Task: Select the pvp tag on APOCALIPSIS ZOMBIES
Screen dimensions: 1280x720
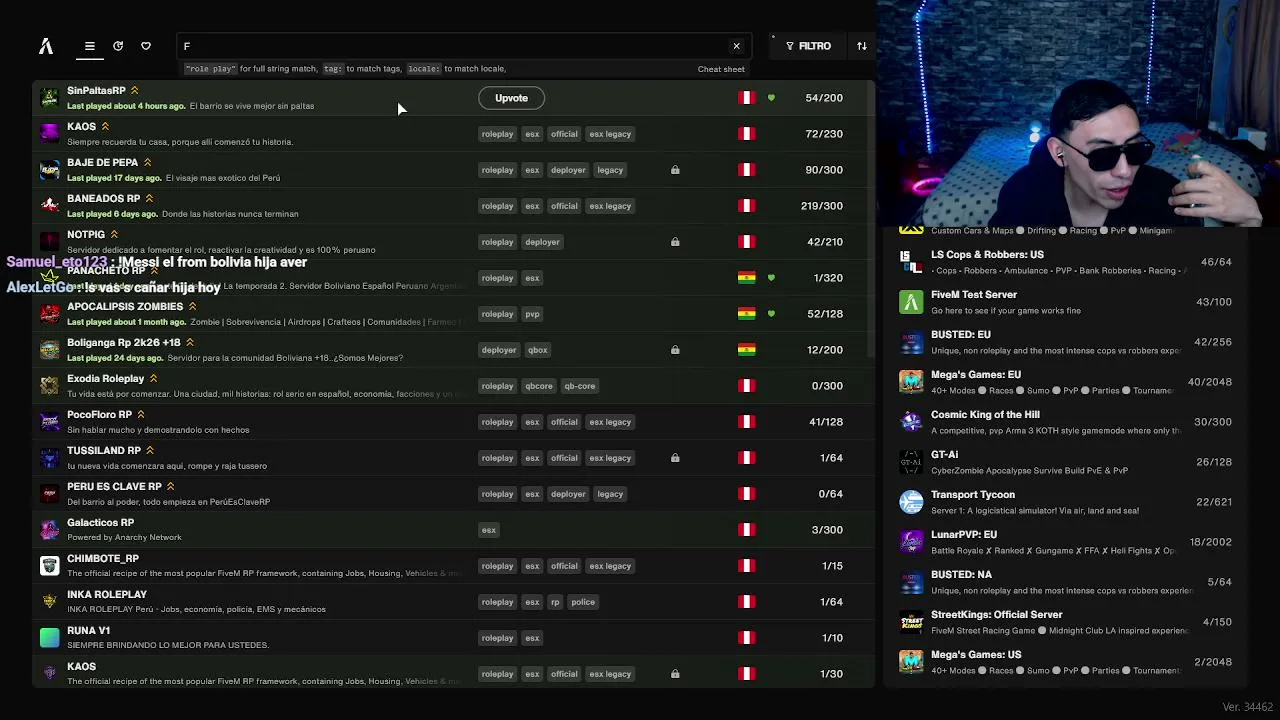Action: click(532, 314)
